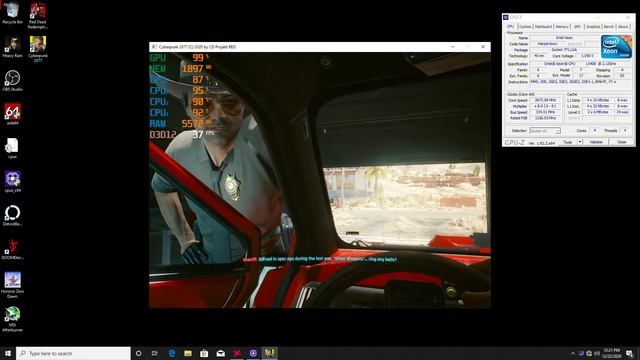The height and width of the screenshot is (360, 640).
Task: Click the Core Speed value field in CPU-Z
Action: click(x=545, y=100)
